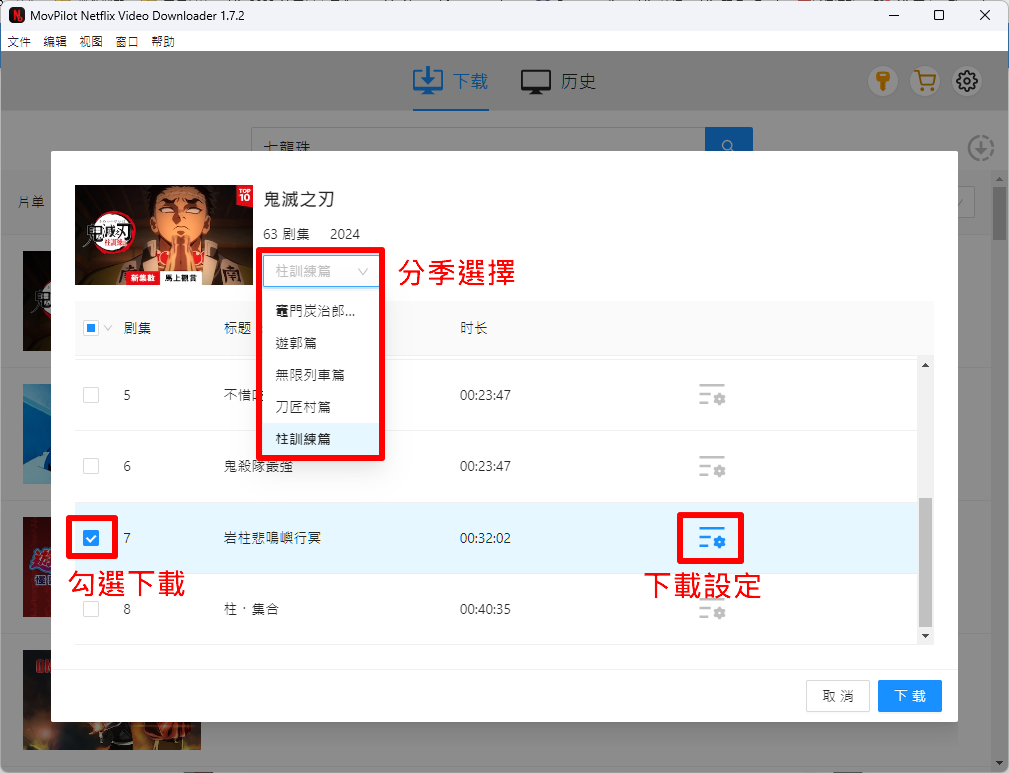
Task: Open the shopping cart icon
Action: 925,82
